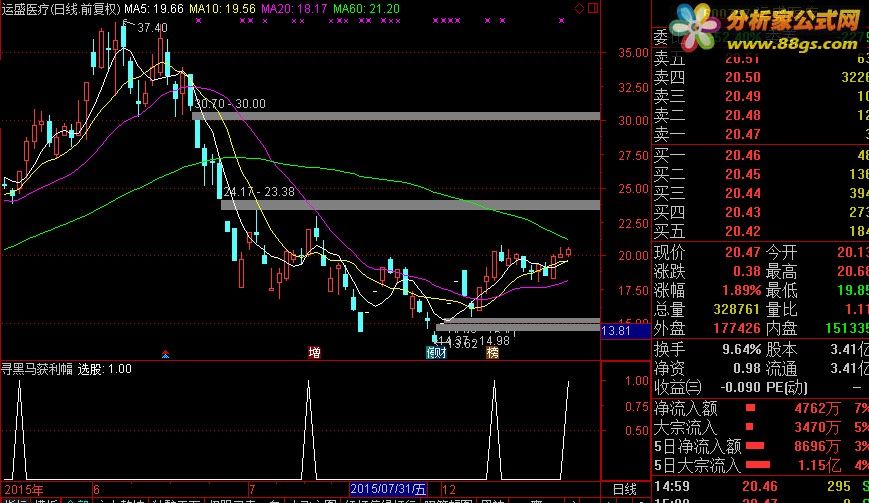Image resolution: width=869 pixels, height=503 pixels.
Task: Click the 量比 label
Action: click(x=781, y=309)
